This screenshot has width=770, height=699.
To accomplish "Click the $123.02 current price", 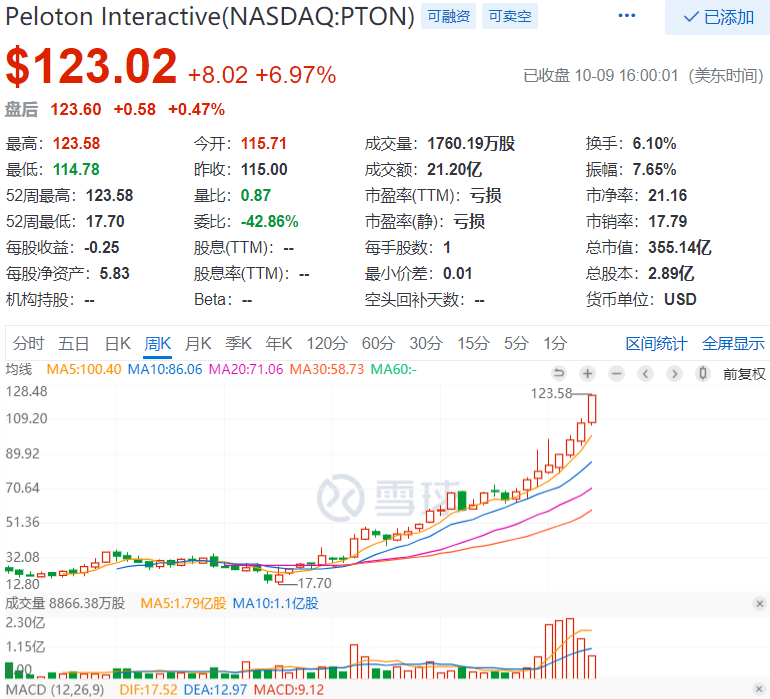I will [91, 66].
